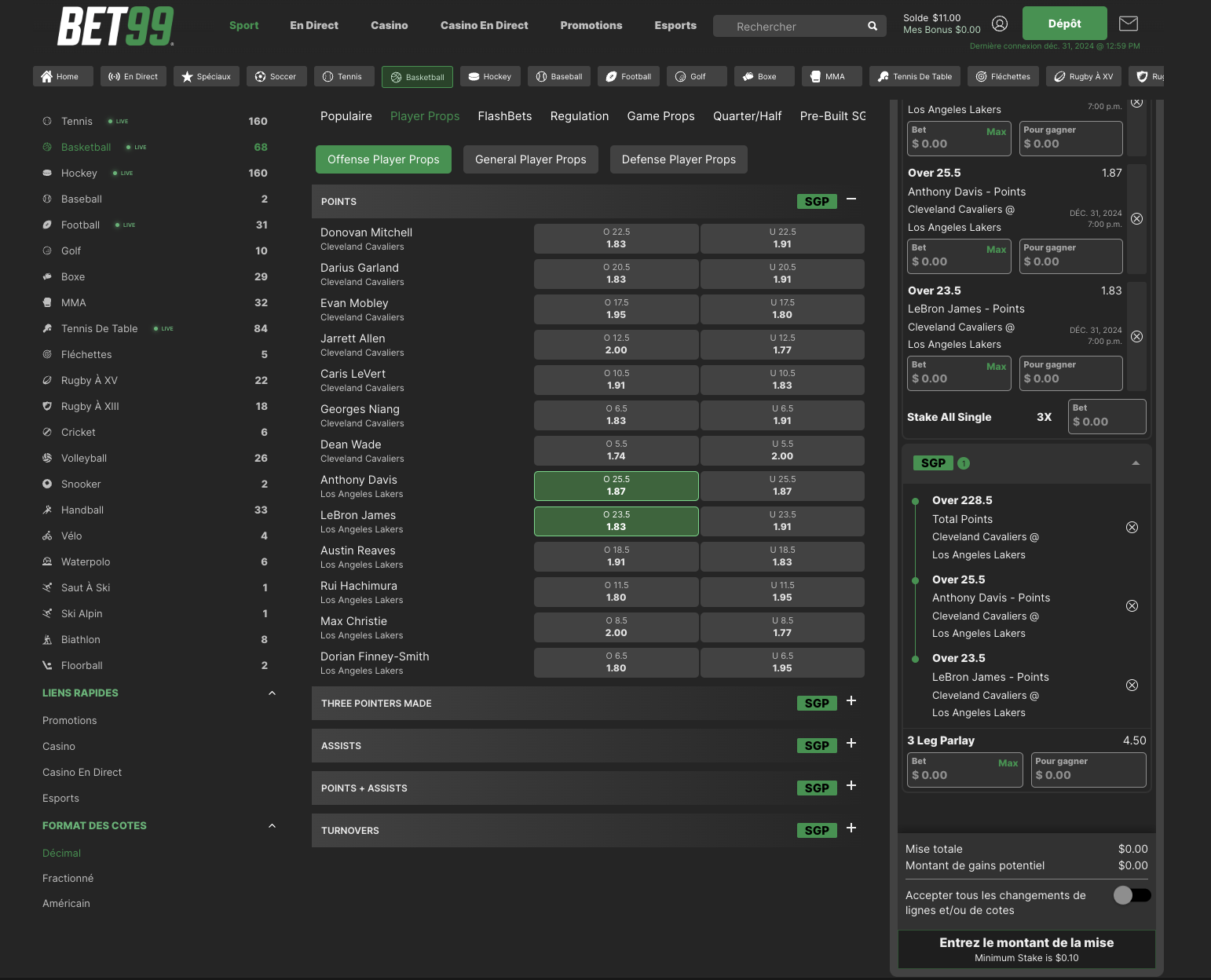Toggle accept all line and odds changes

pos(1132,895)
